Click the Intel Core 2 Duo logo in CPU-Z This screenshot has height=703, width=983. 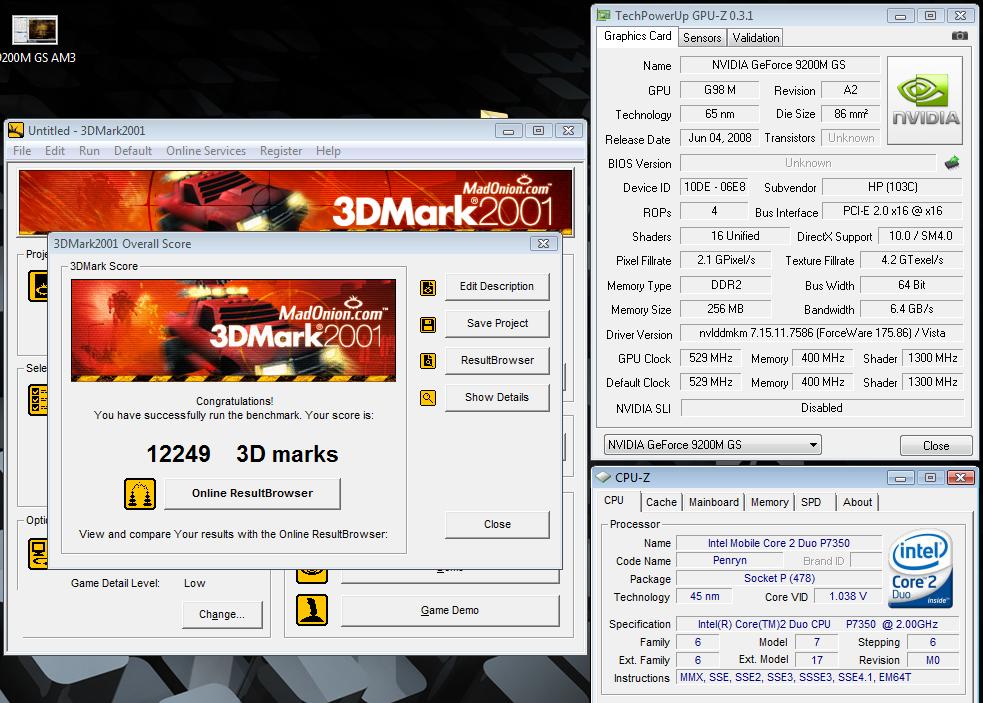click(x=920, y=569)
